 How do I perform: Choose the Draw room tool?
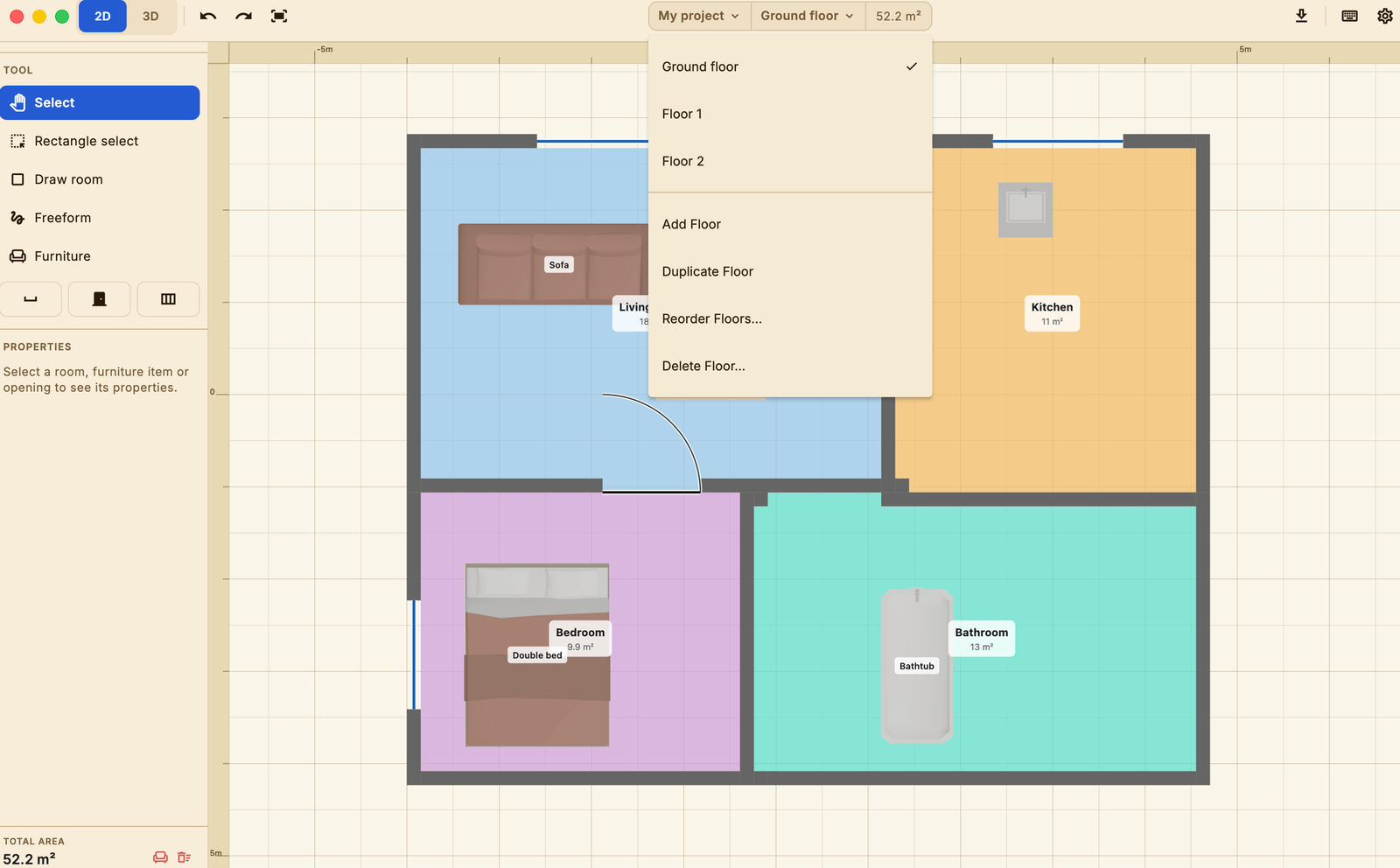point(100,179)
